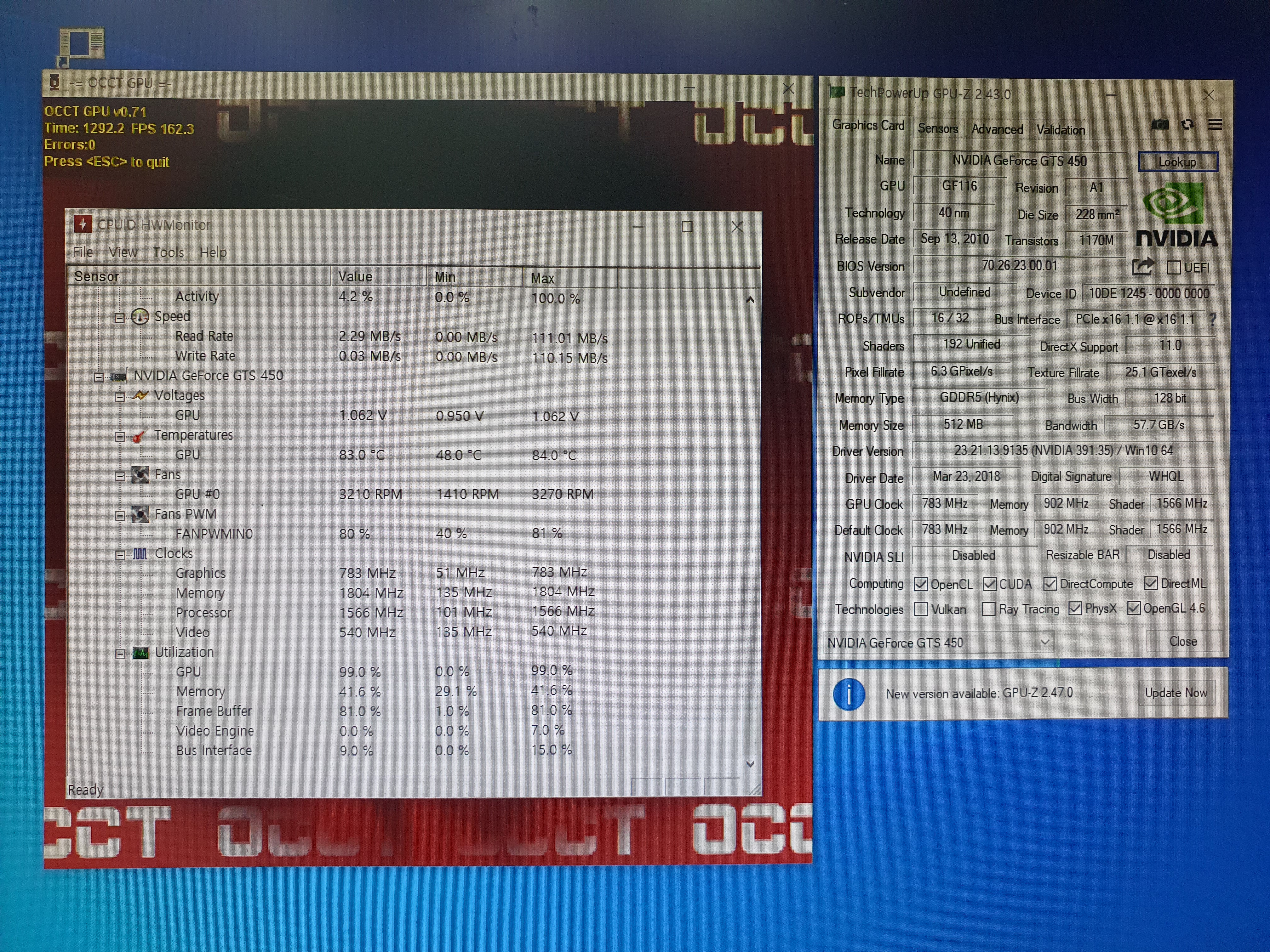
Task: Toggle the DirectML checkbox
Action: coord(1151,584)
